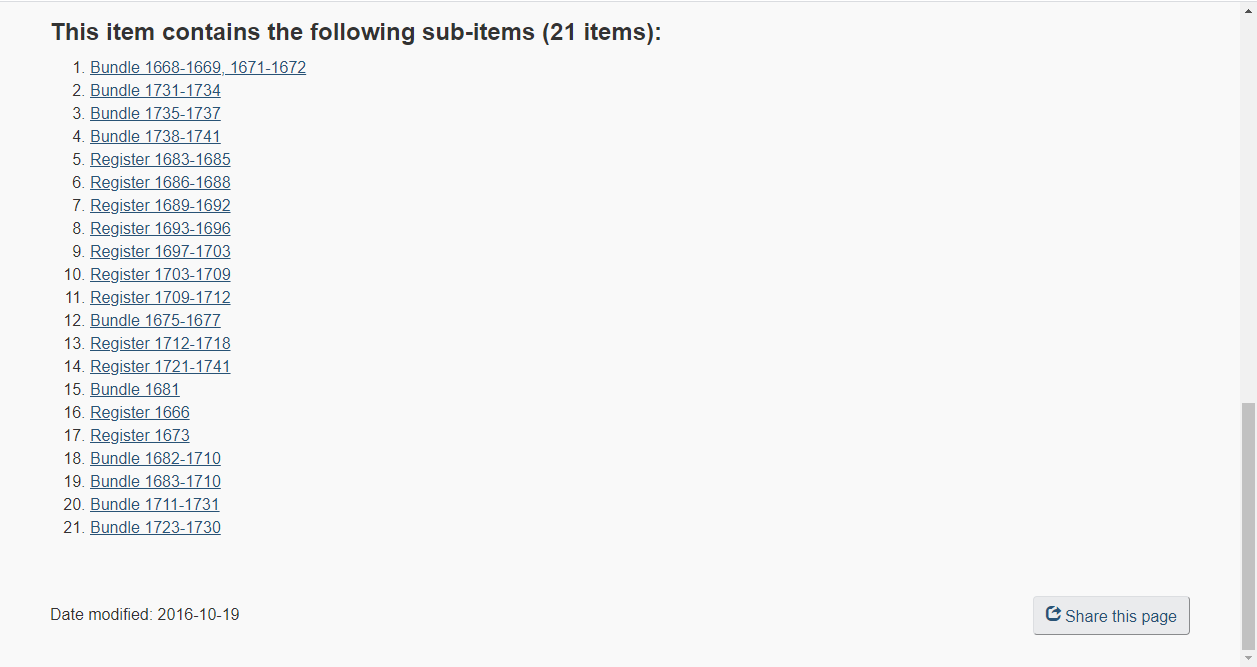Select Register 1666 link
The image size is (1257, 667).
(x=140, y=413)
